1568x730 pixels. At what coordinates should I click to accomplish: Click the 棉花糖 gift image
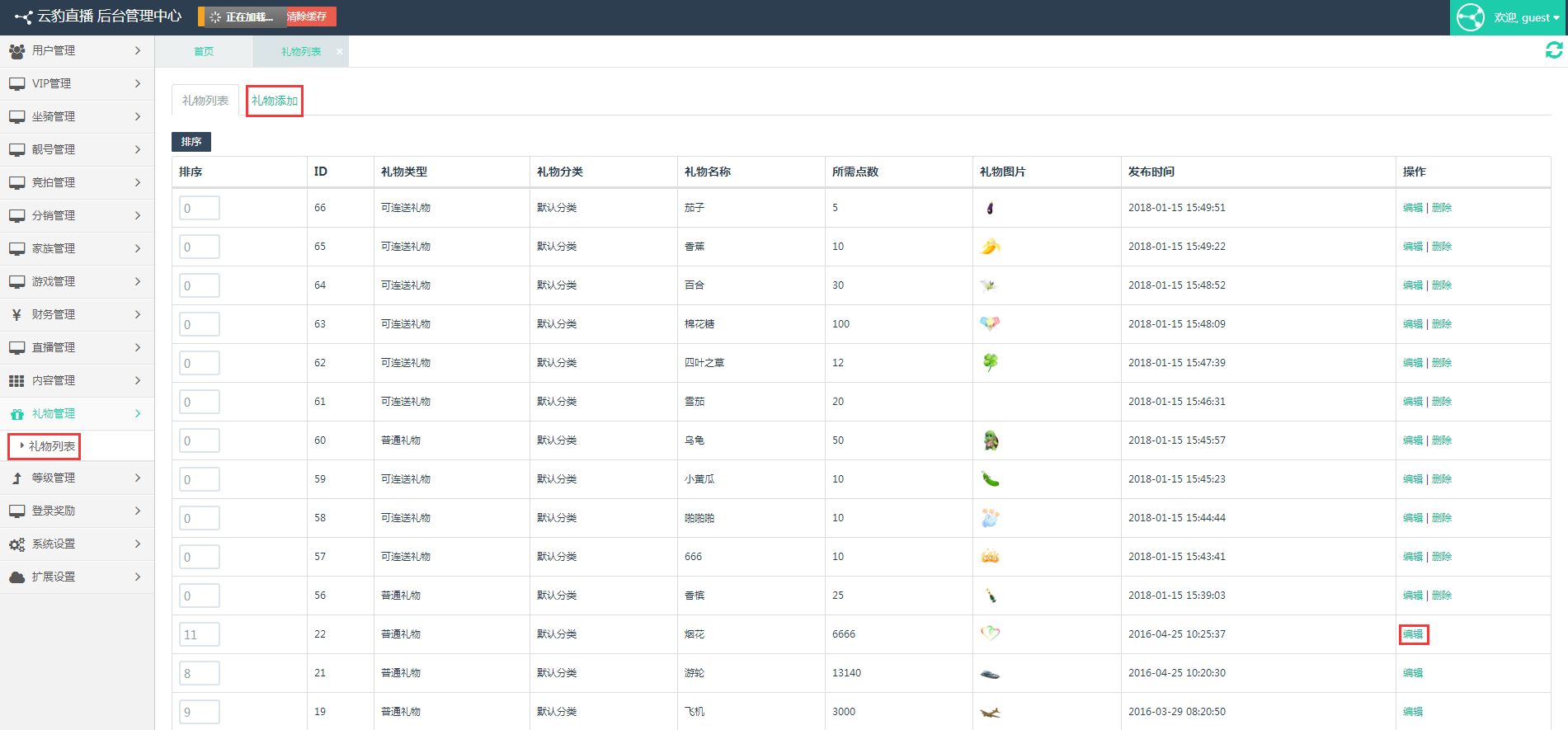[x=990, y=324]
